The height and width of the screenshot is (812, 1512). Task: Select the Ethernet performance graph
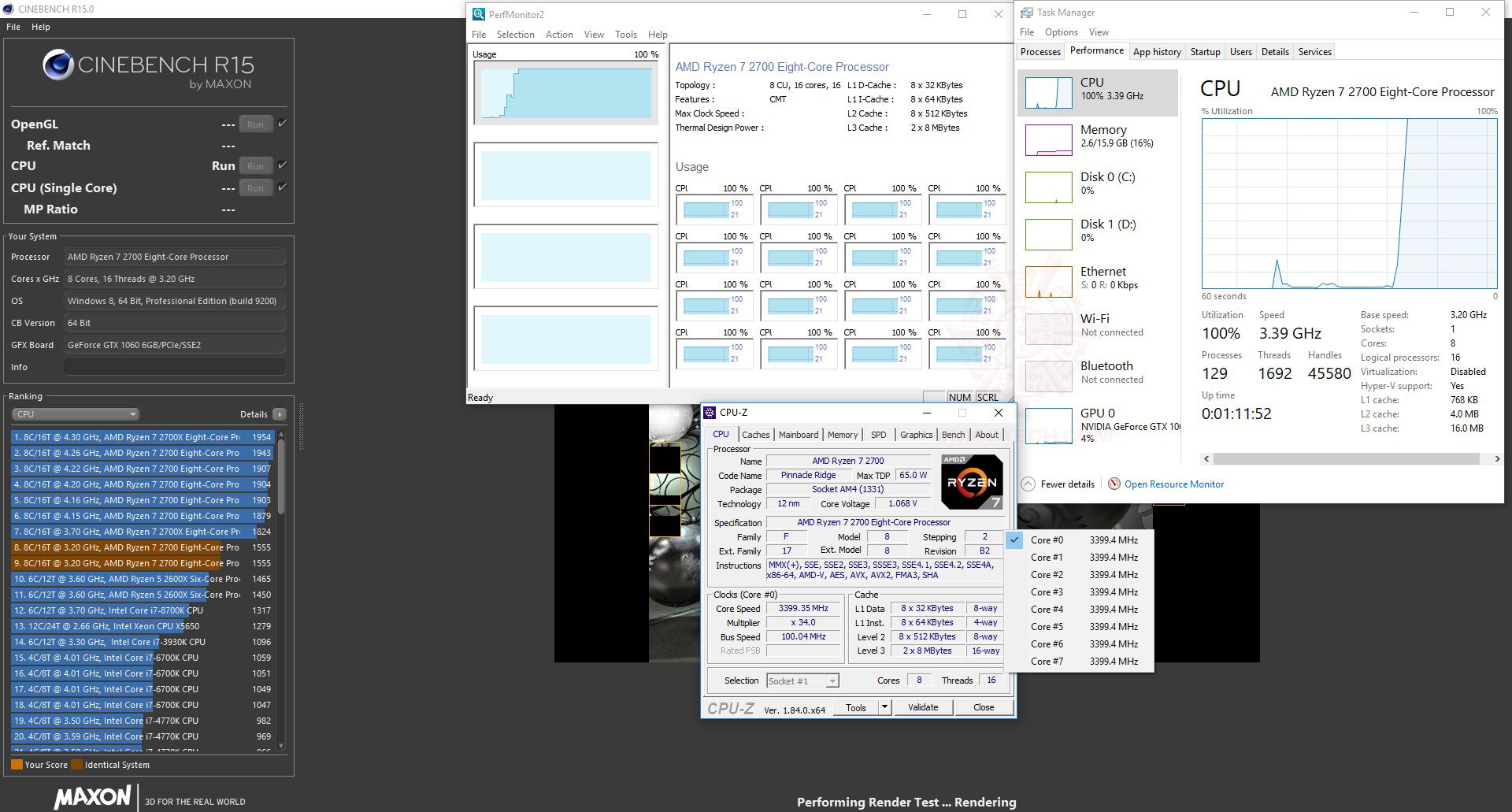point(1097,277)
